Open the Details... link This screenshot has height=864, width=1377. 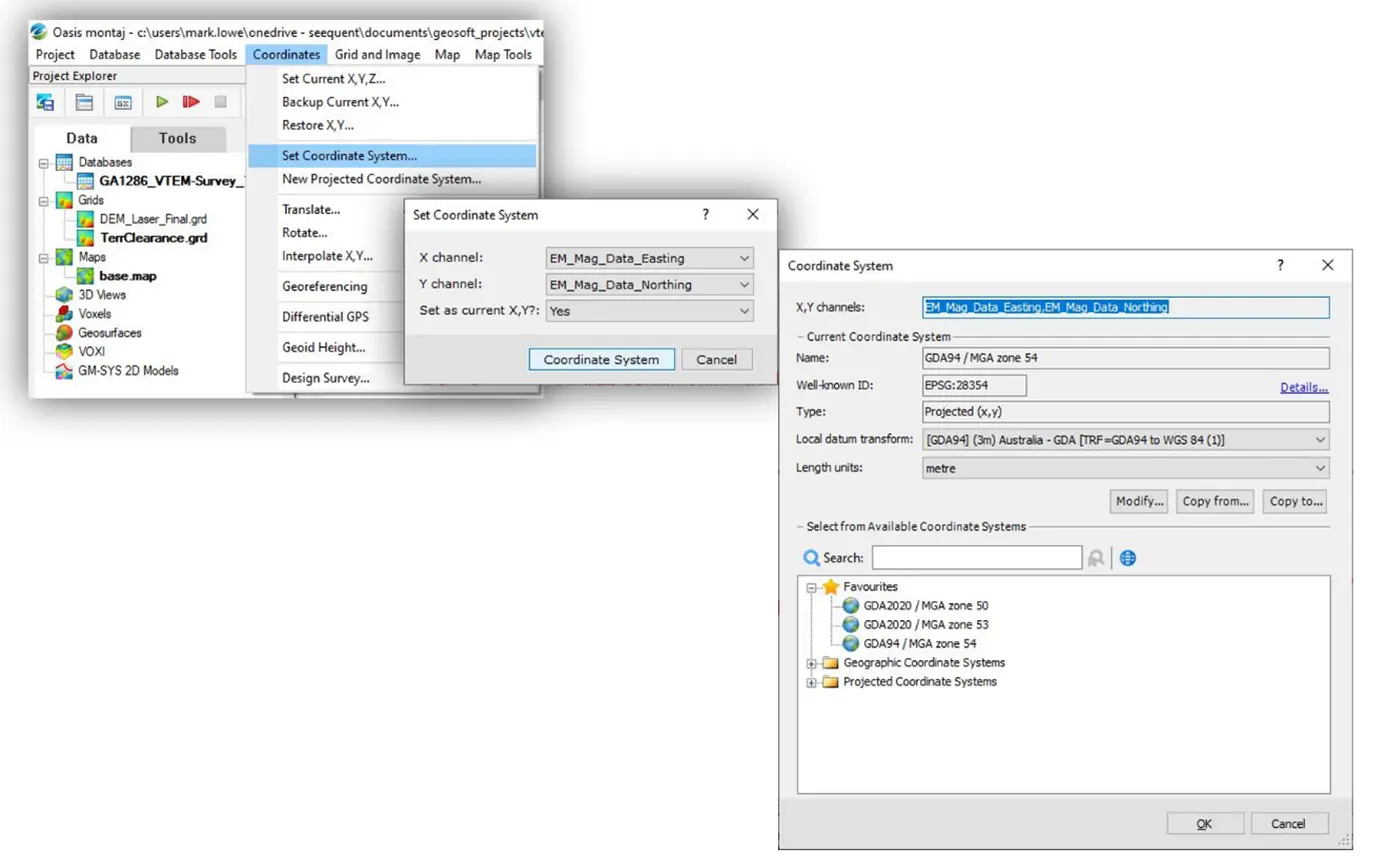(1304, 387)
